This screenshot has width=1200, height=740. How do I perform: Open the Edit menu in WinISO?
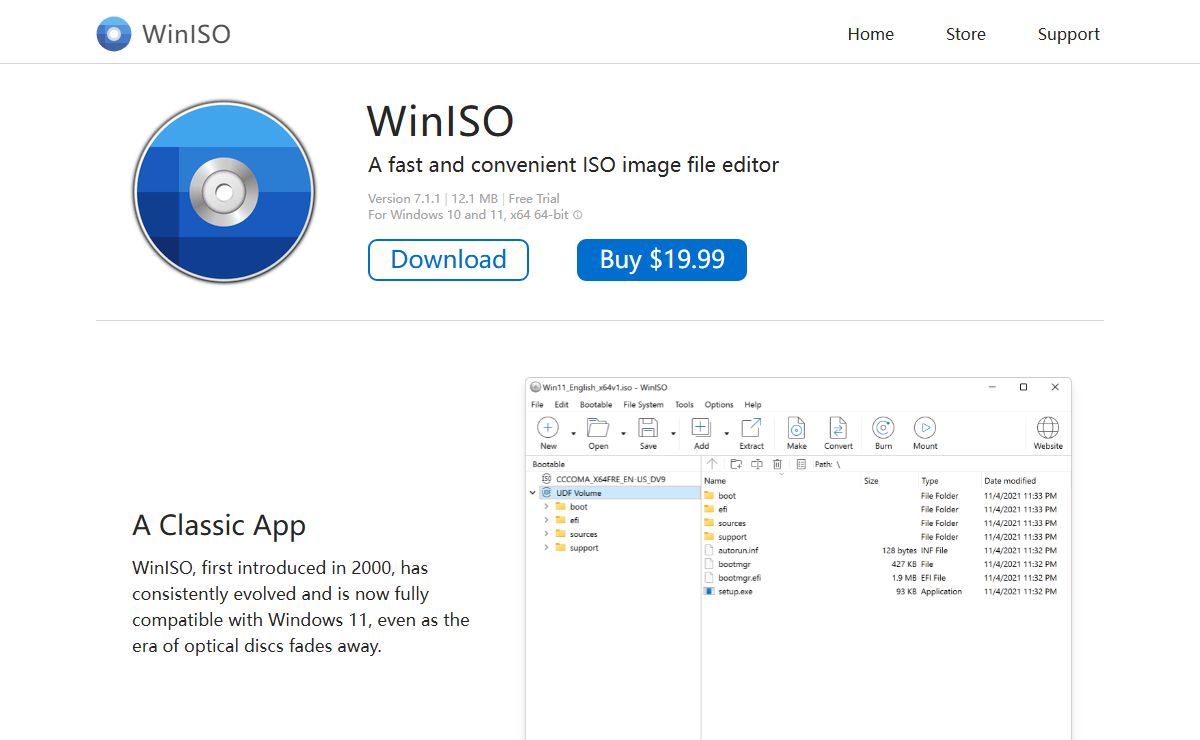click(x=561, y=405)
